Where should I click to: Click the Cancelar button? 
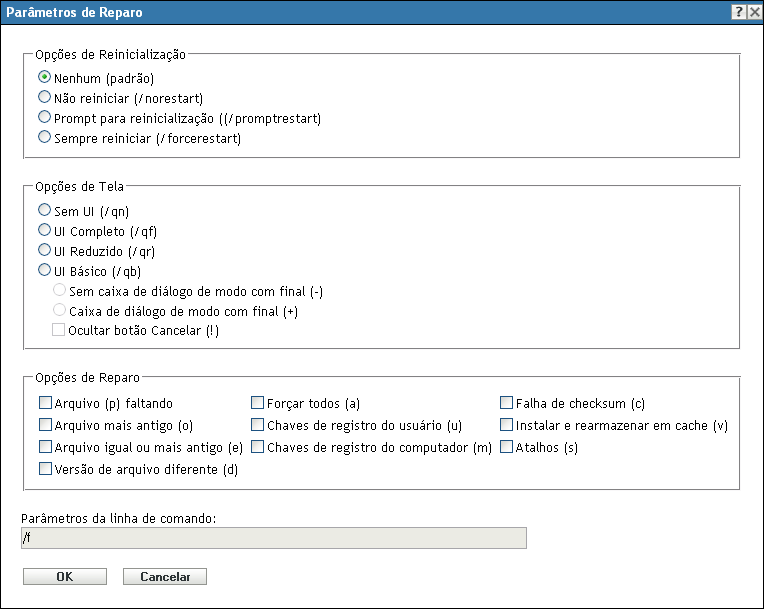tap(164, 577)
